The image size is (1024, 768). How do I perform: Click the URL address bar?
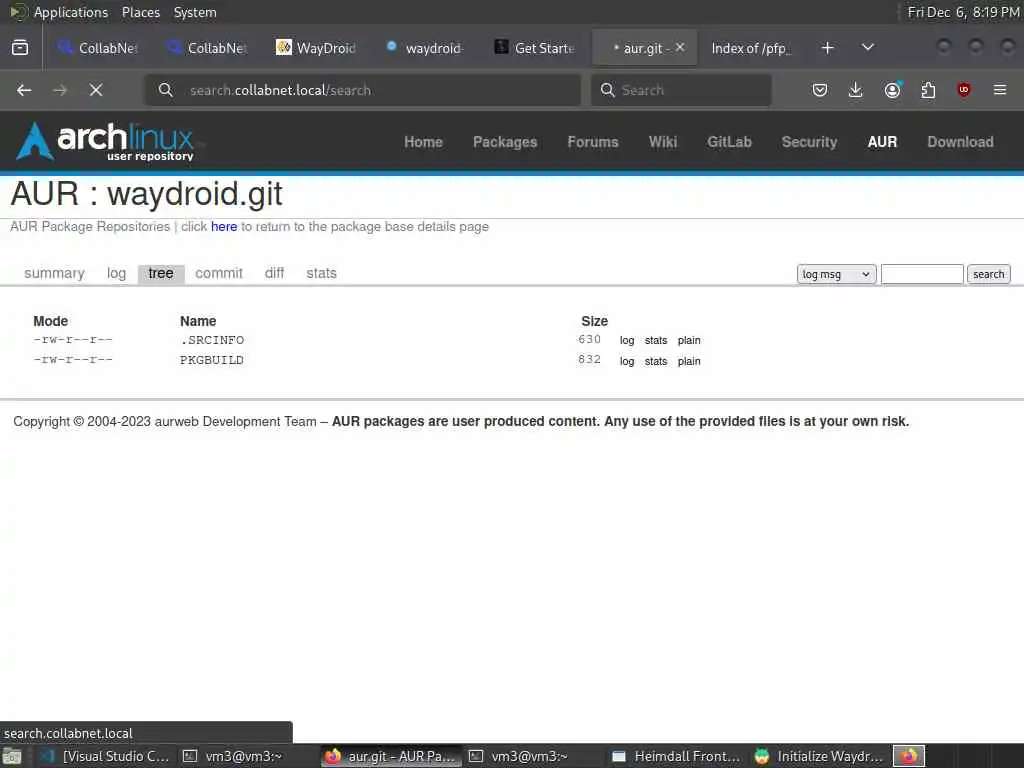tap(362, 90)
